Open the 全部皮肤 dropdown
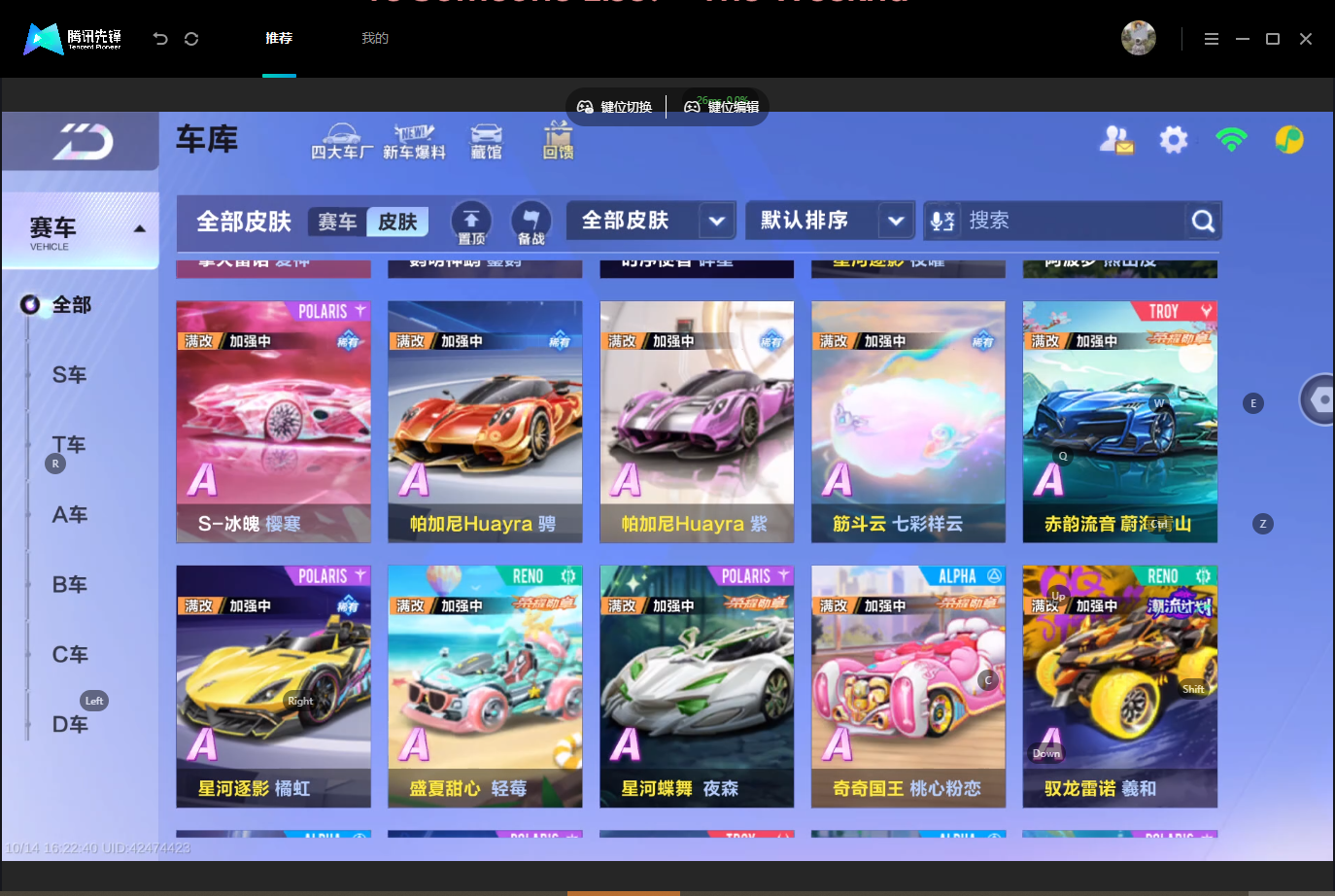 651,221
